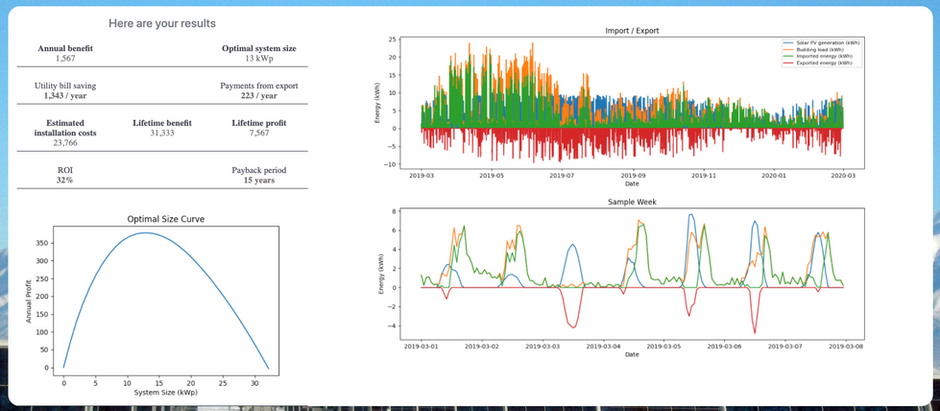This screenshot has width=940, height=411.
Task: Click the System Size (kWp) axis label
Action: (x=165, y=392)
